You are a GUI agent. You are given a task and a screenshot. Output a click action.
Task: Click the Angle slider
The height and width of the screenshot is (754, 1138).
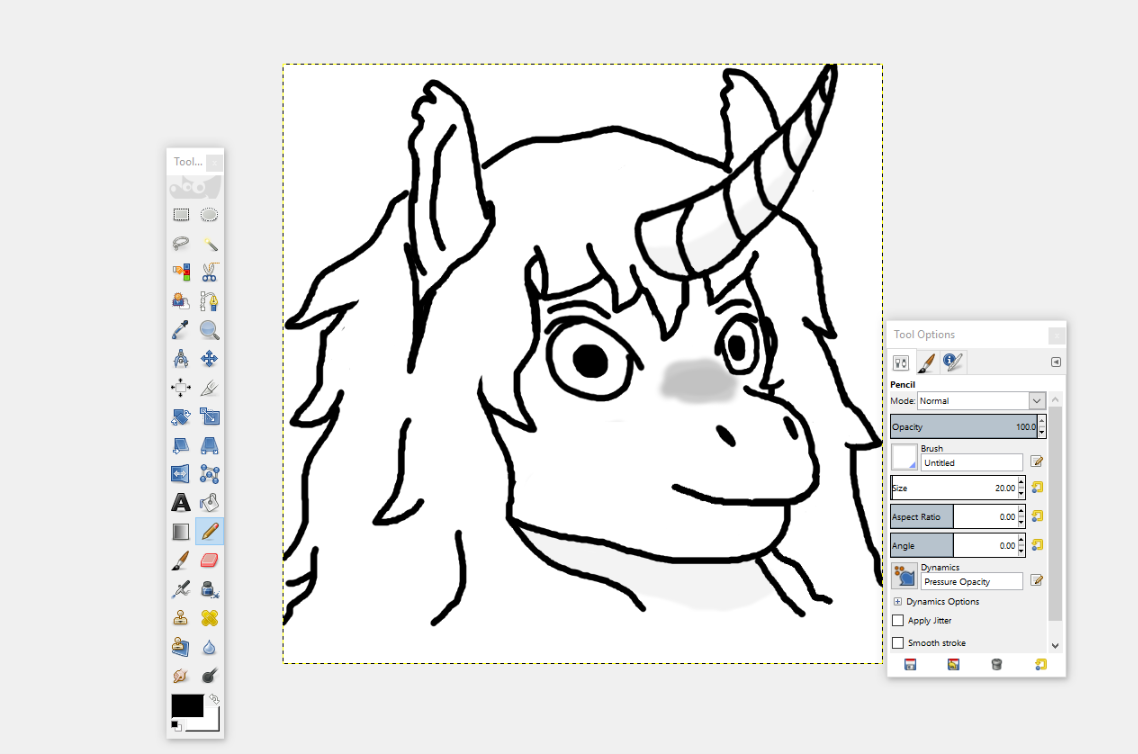[x=954, y=546]
